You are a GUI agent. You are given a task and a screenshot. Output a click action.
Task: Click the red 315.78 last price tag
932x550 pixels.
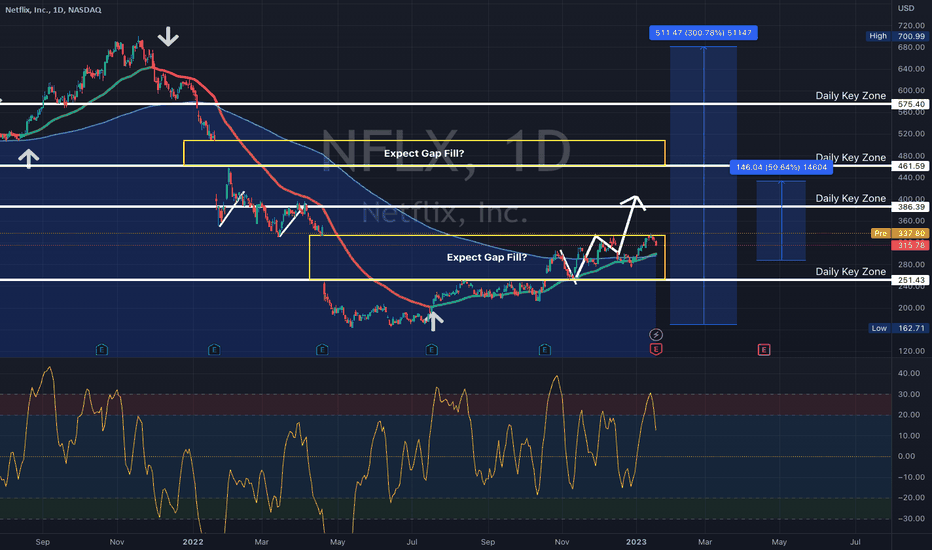[911, 245]
